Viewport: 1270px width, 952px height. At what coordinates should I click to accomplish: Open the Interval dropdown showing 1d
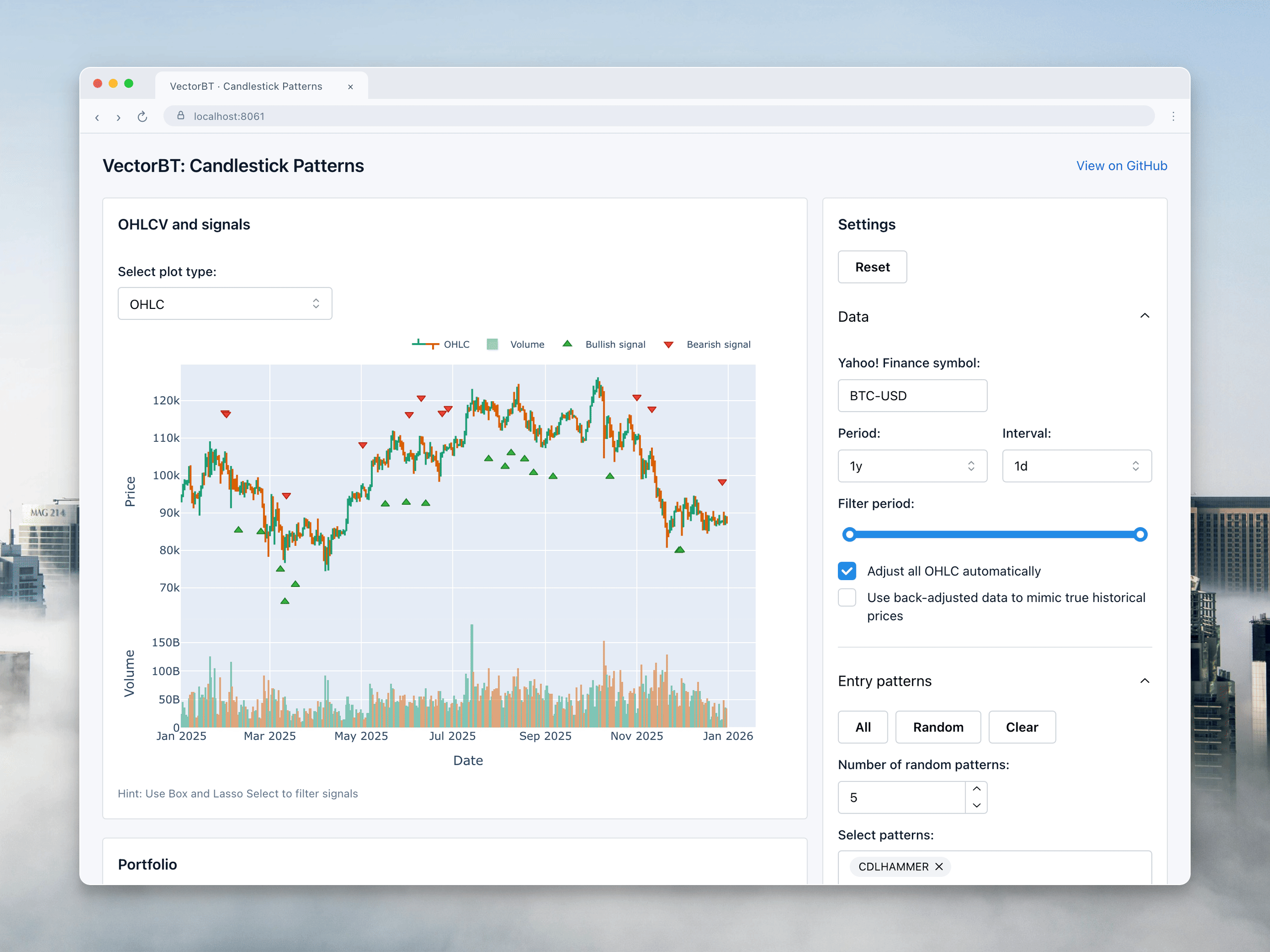click(1077, 466)
